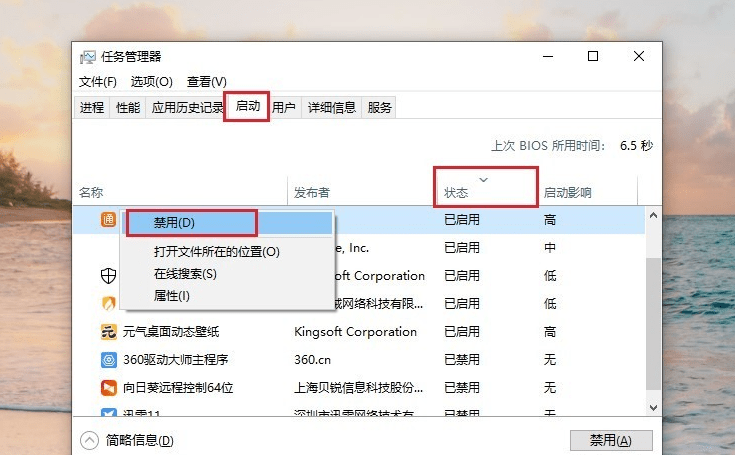This screenshot has width=735, height=455.
Task: Choose 打开文件所在的位置(O) in context menu
Action: [x=217, y=252]
